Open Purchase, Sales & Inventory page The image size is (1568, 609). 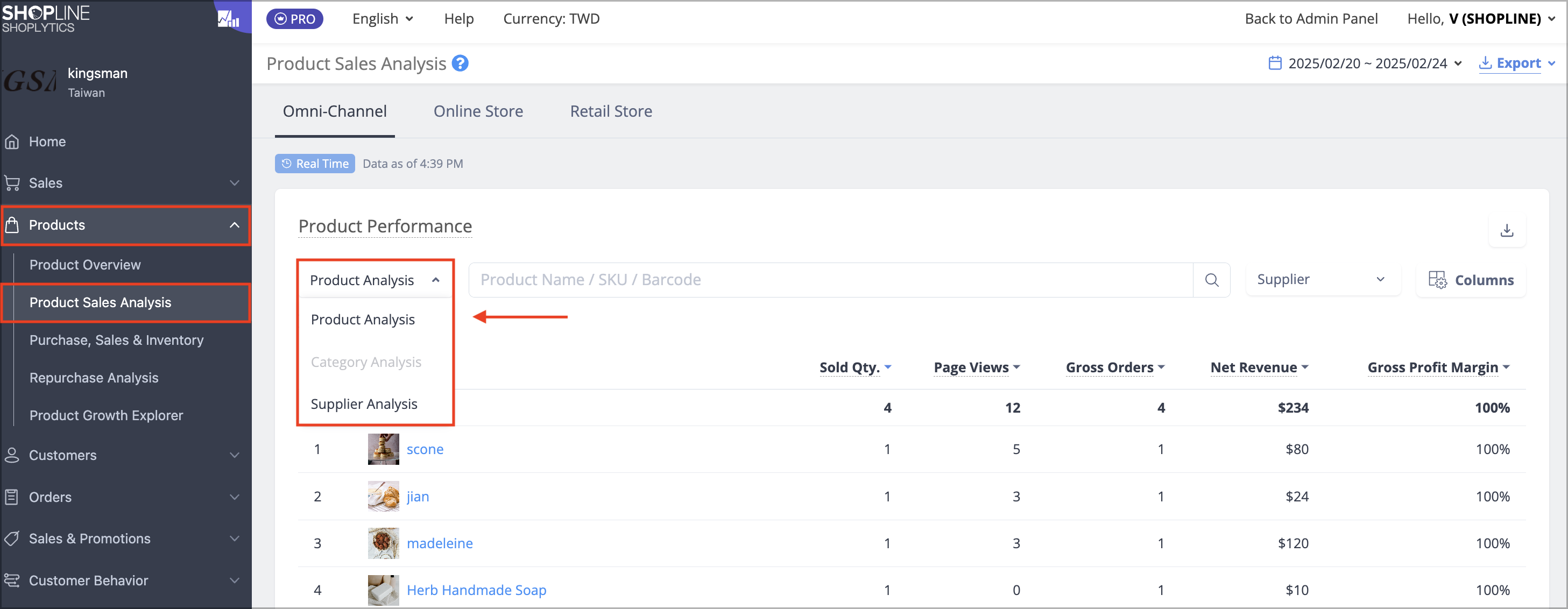116,340
